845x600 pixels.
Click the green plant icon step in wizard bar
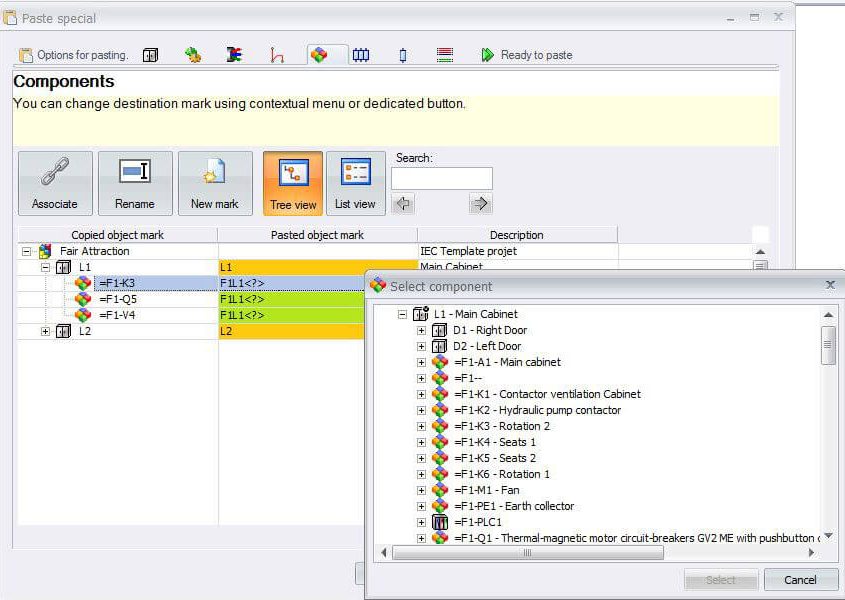pos(193,55)
